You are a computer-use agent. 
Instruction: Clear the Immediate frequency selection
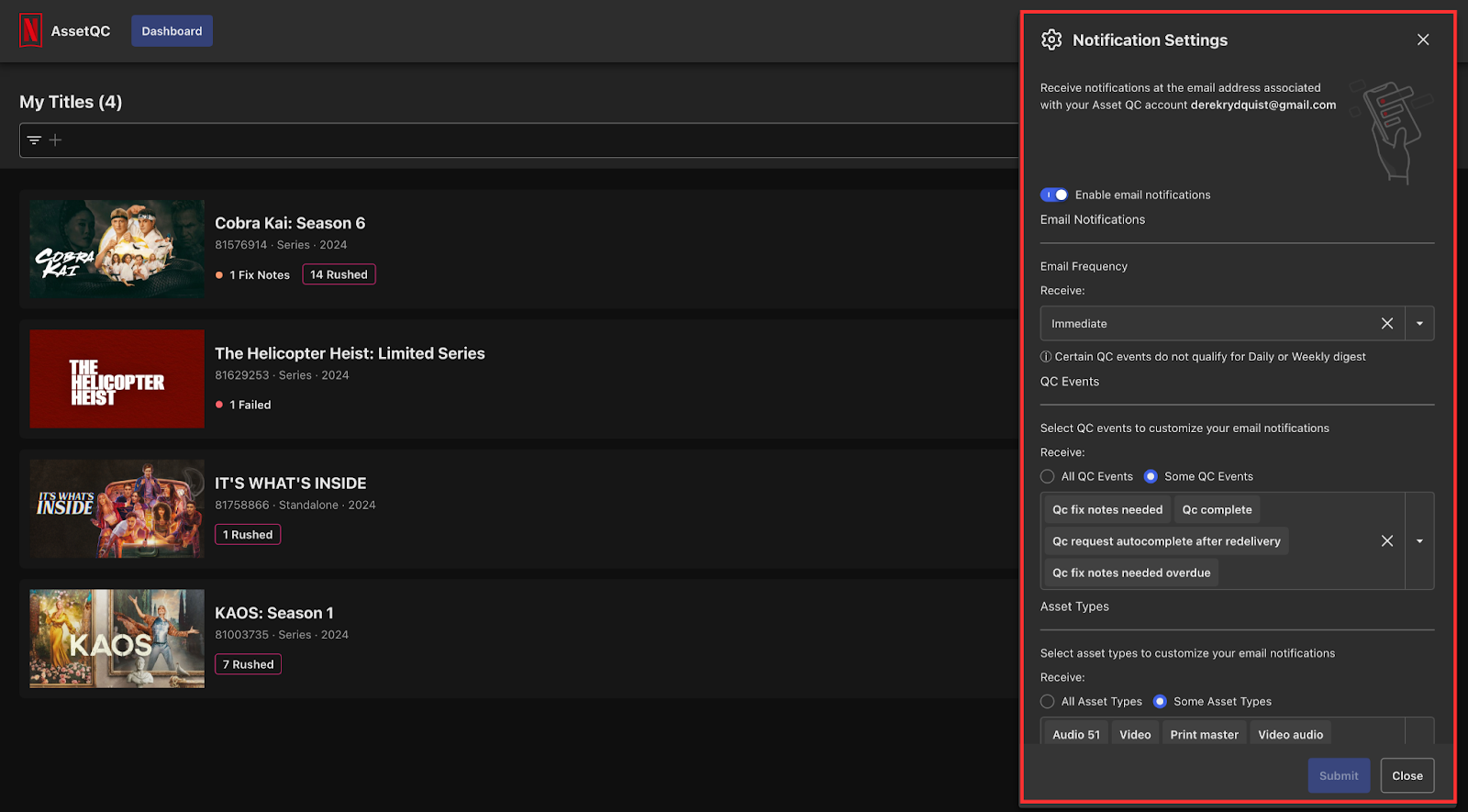(x=1387, y=323)
